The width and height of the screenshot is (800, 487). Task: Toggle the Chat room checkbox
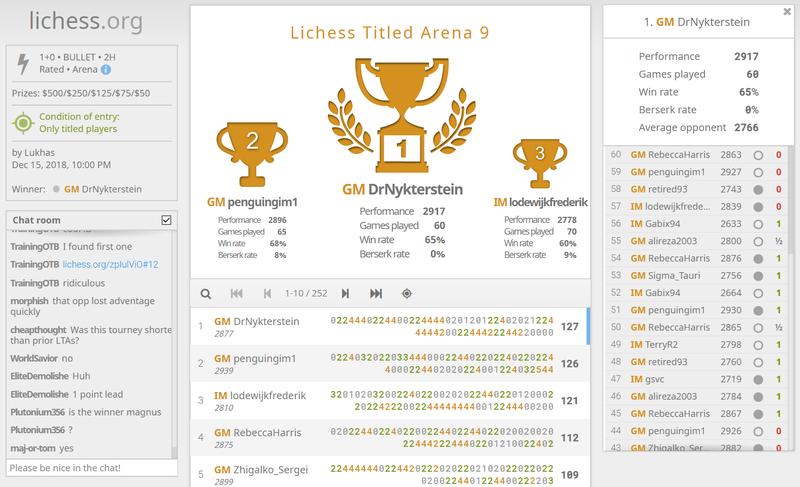click(166, 220)
